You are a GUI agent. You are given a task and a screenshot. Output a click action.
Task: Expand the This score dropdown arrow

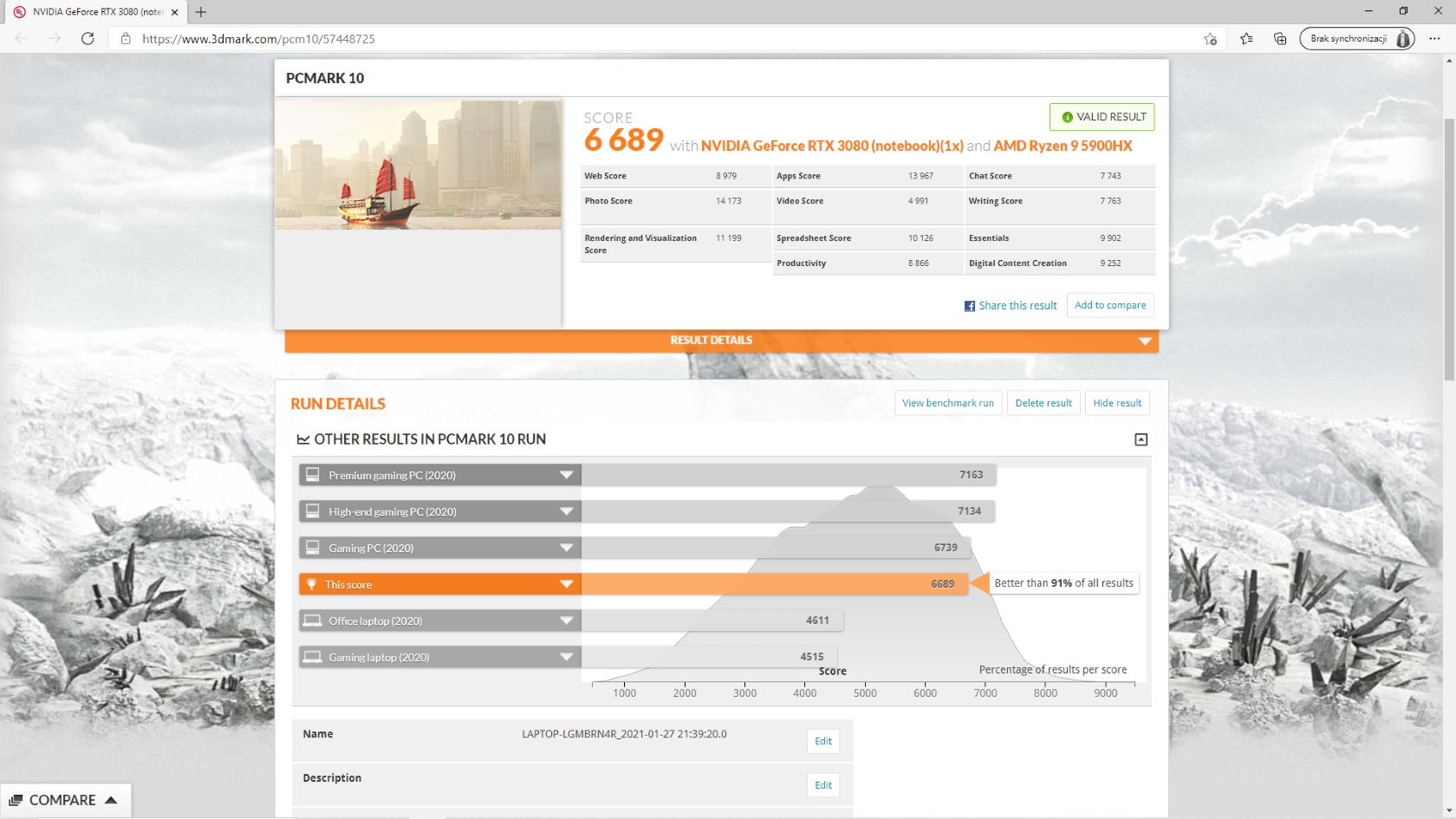[x=565, y=584]
